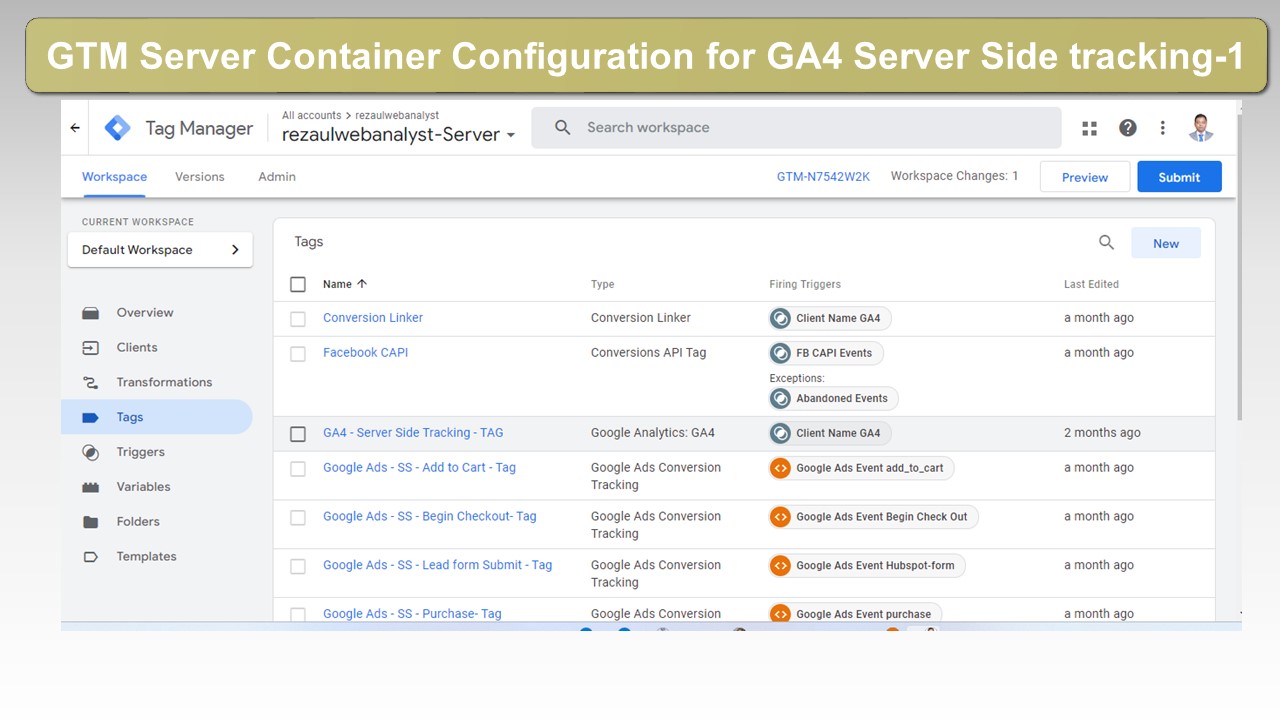Click the Templates sidebar icon
The height and width of the screenshot is (720, 1280).
tap(91, 557)
